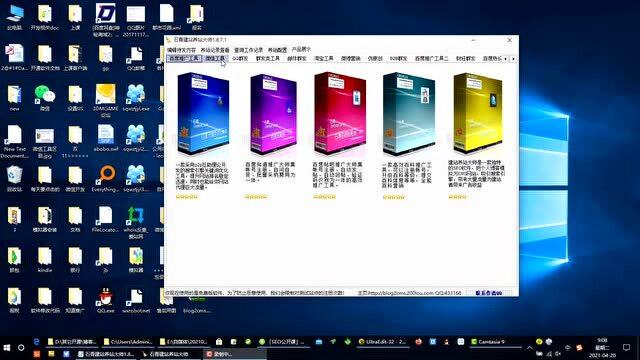The image size is (640, 360).
Task: Open Camtasia 9 from the taskbar
Action: (488, 342)
